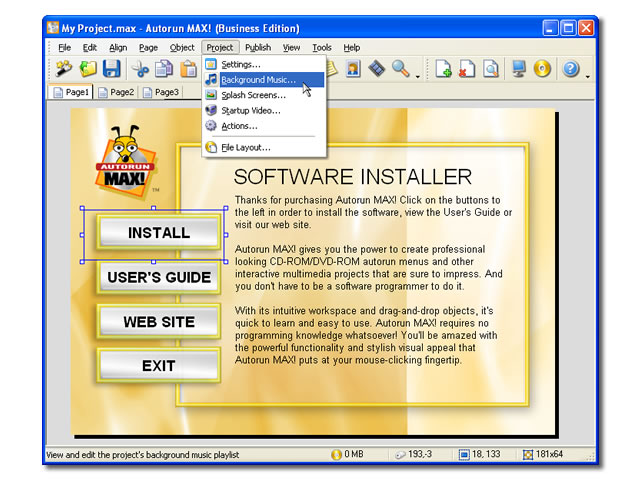640x480 pixels.
Task: Open the View menu
Action: point(291,48)
